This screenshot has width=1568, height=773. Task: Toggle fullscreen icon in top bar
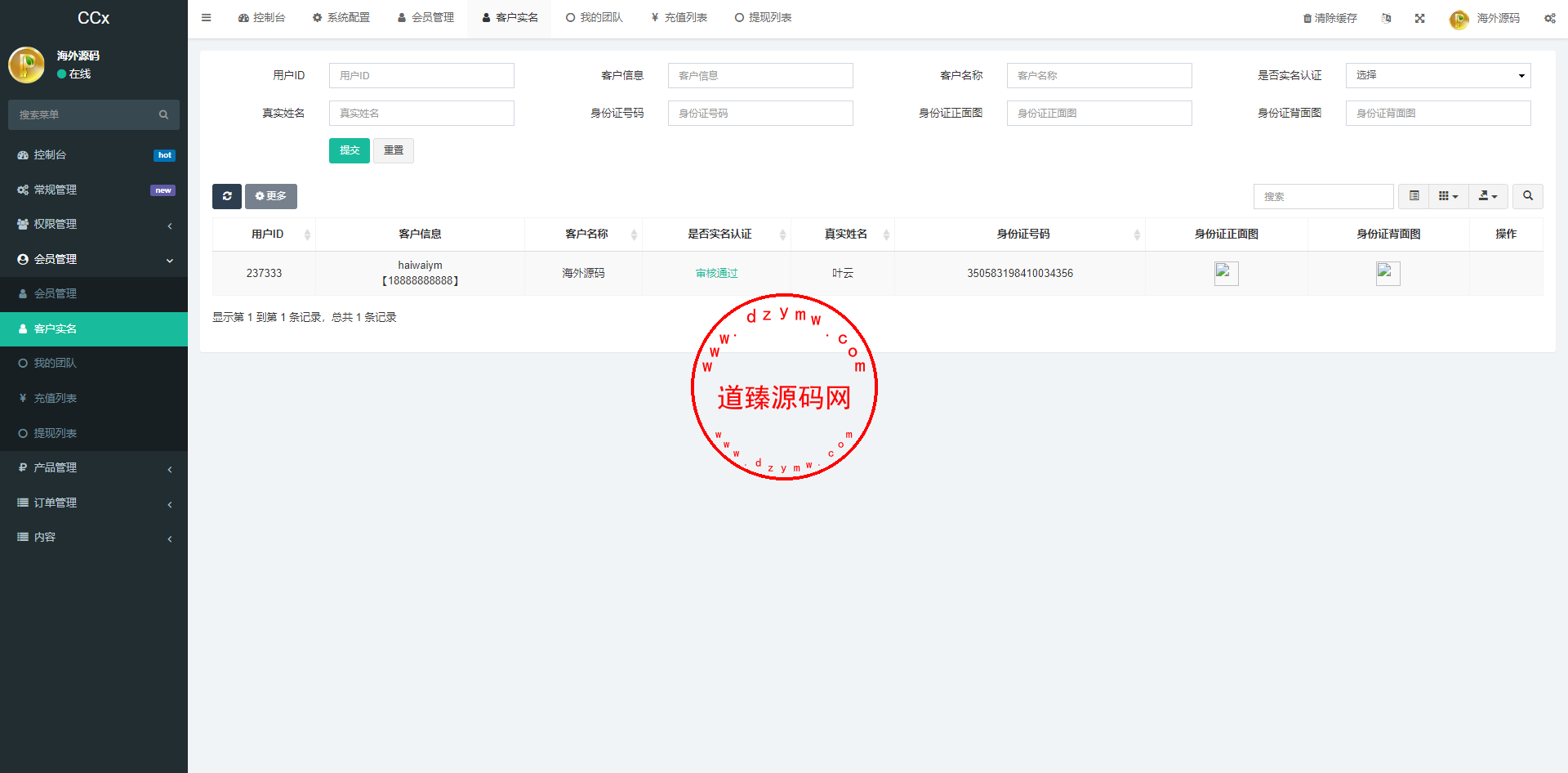coord(1420,18)
